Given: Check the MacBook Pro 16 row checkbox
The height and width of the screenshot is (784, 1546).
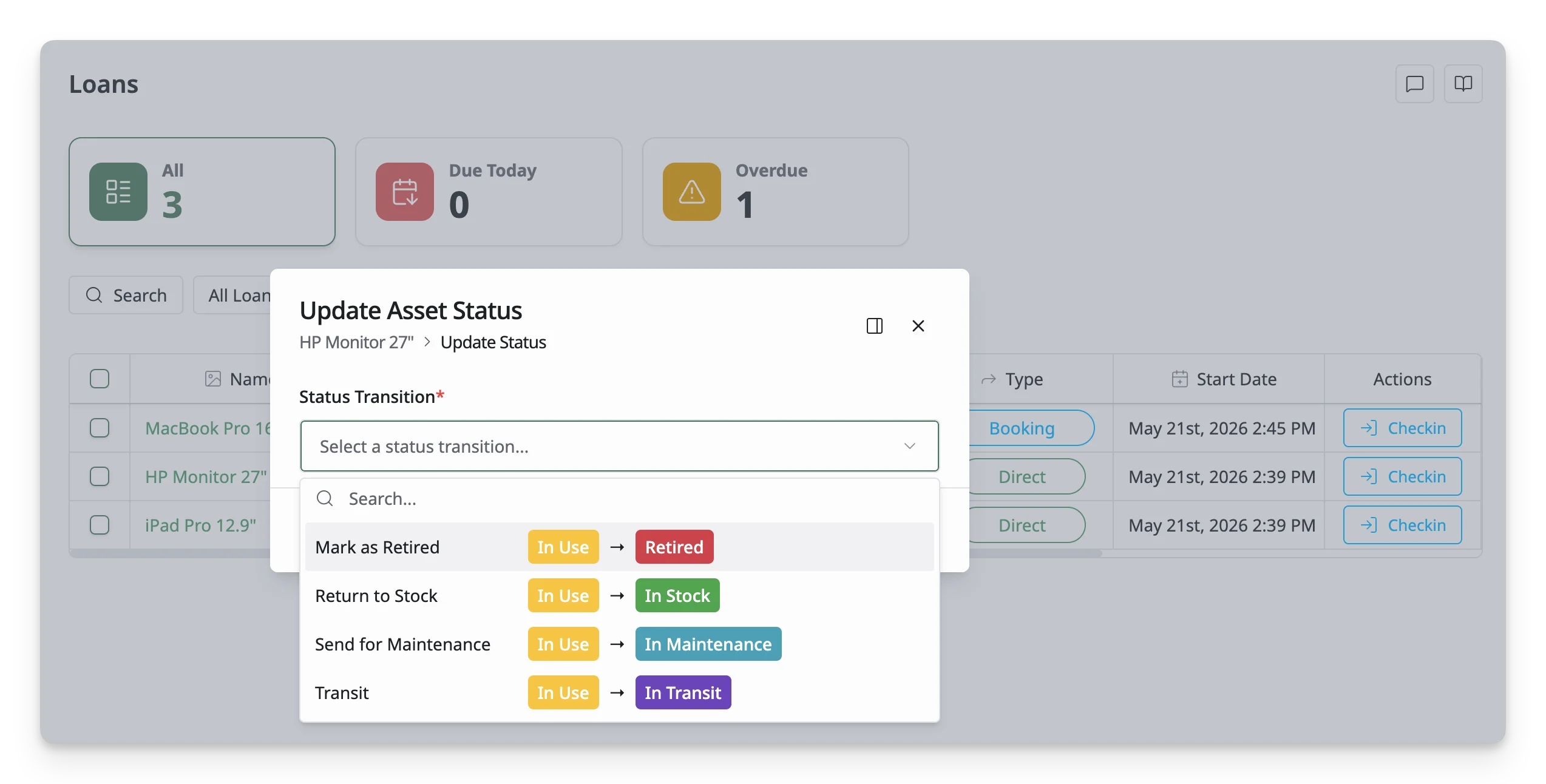Looking at the screenshot, I should [x=100, y=428].
